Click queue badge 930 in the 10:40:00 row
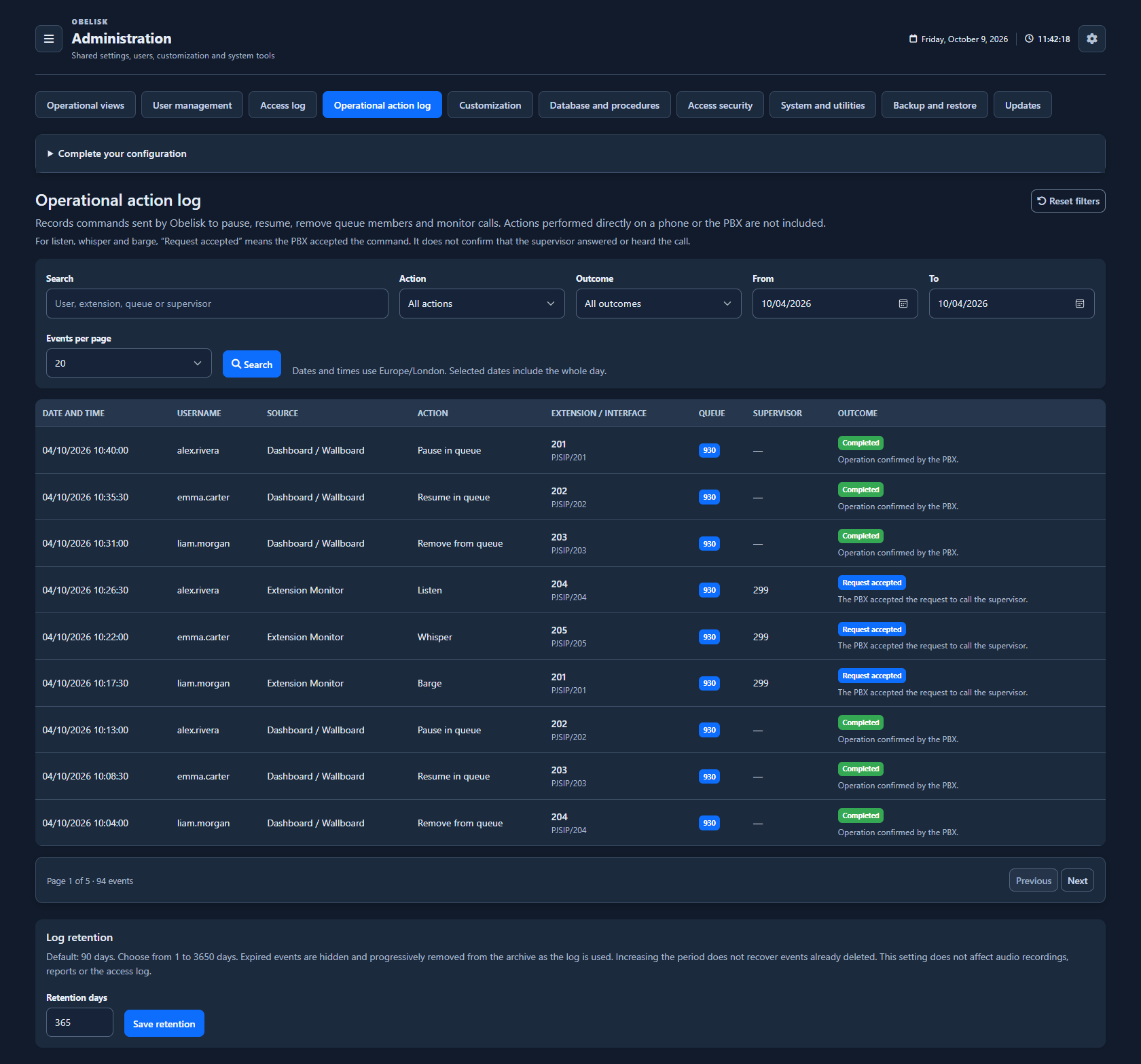 coord(709,450)
